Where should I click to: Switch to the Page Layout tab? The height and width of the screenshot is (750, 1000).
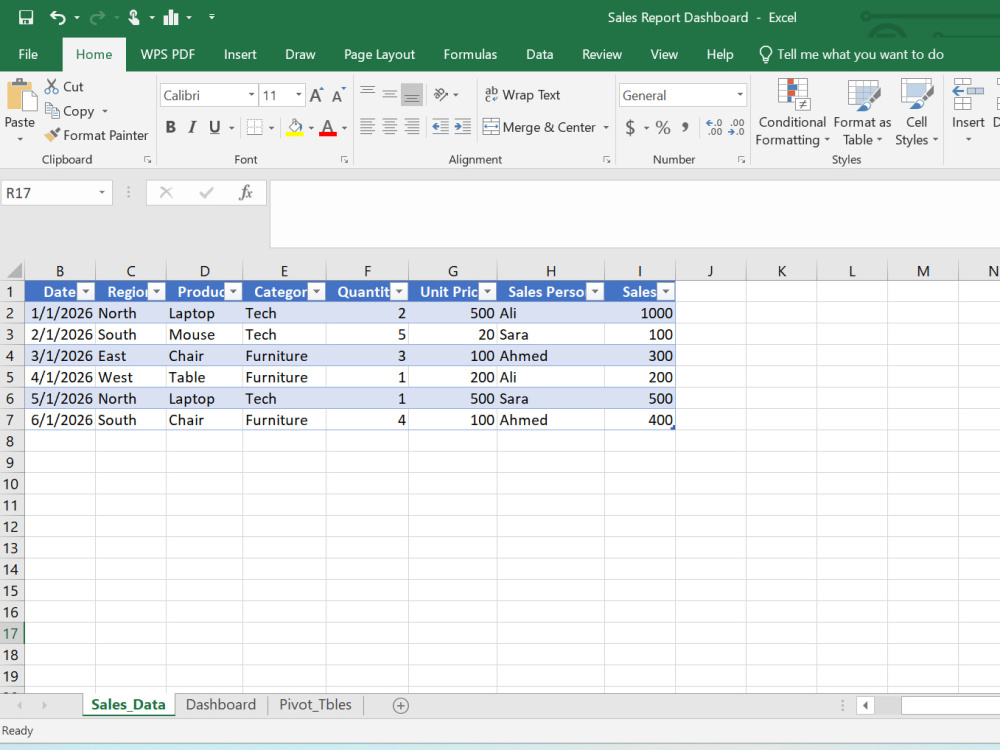click(x=379, y=54)
